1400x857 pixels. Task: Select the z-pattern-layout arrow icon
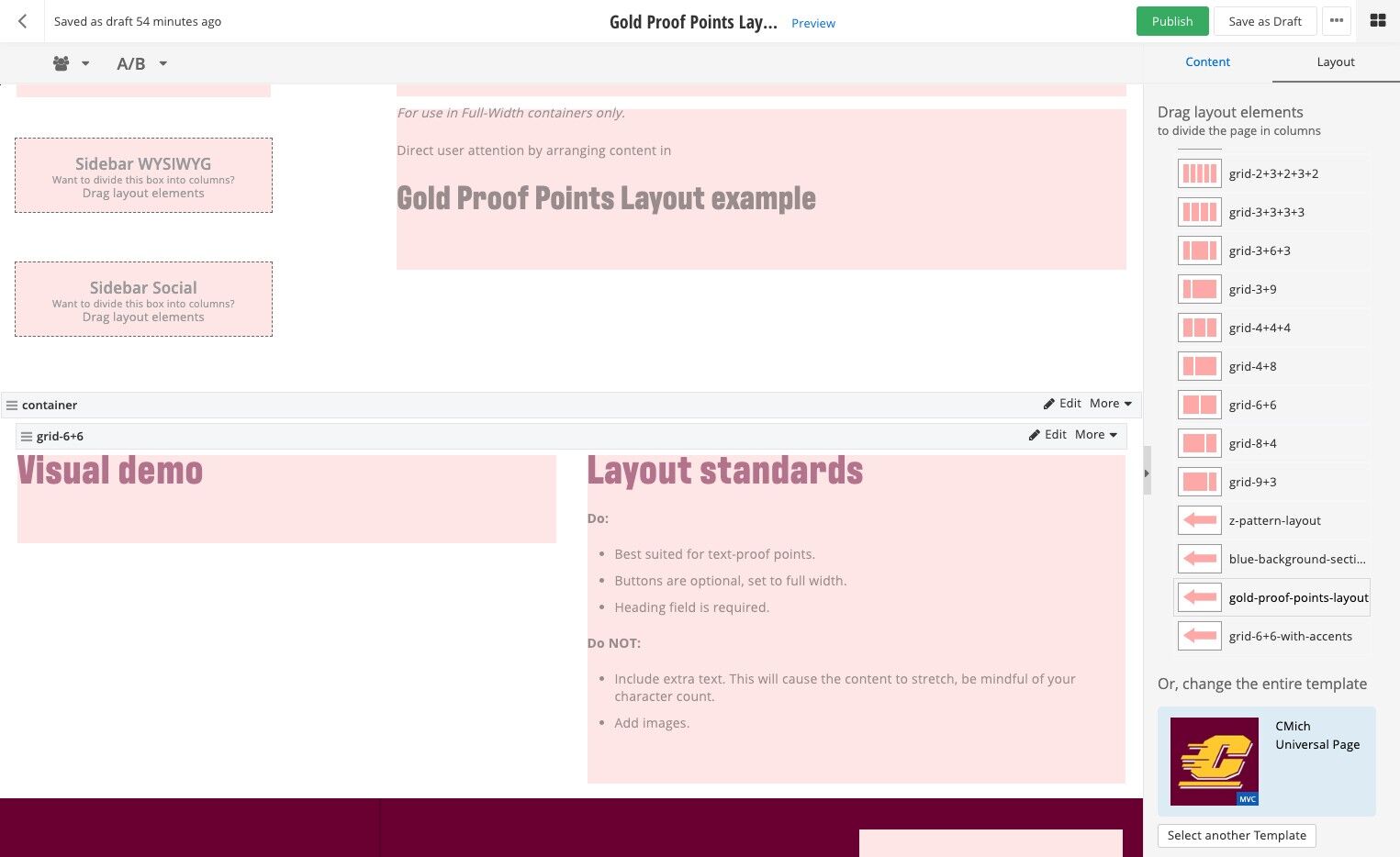click(1199, 520)
